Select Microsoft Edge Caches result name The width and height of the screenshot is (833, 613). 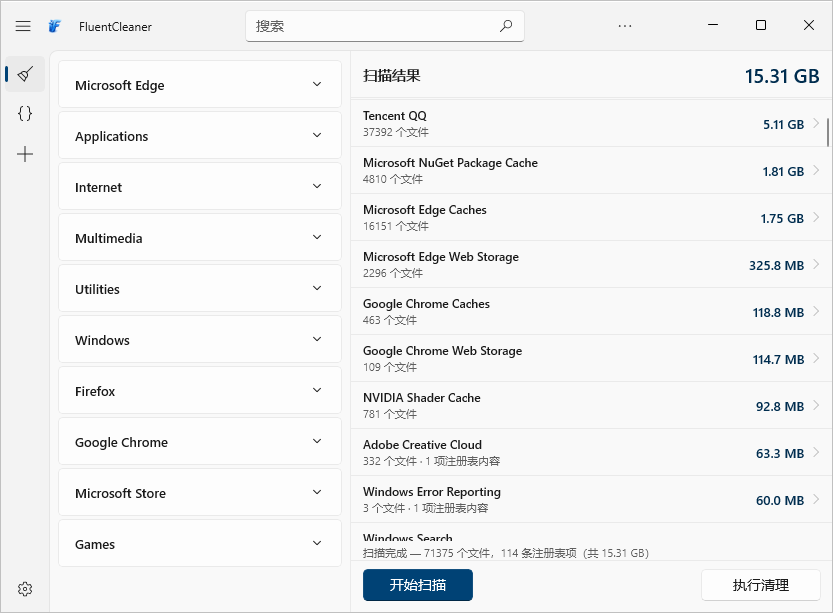tap(424, 210)
